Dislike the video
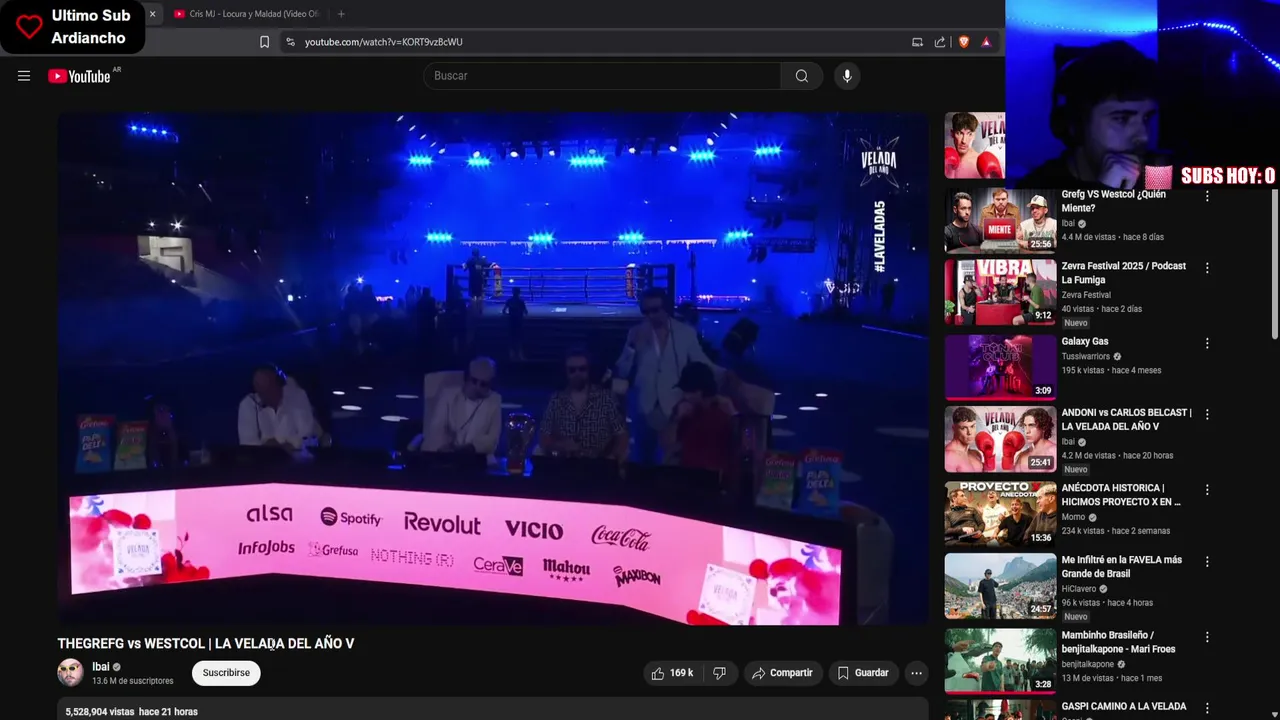The height and width of the screenshot is (720, 1280). (719, 673)
